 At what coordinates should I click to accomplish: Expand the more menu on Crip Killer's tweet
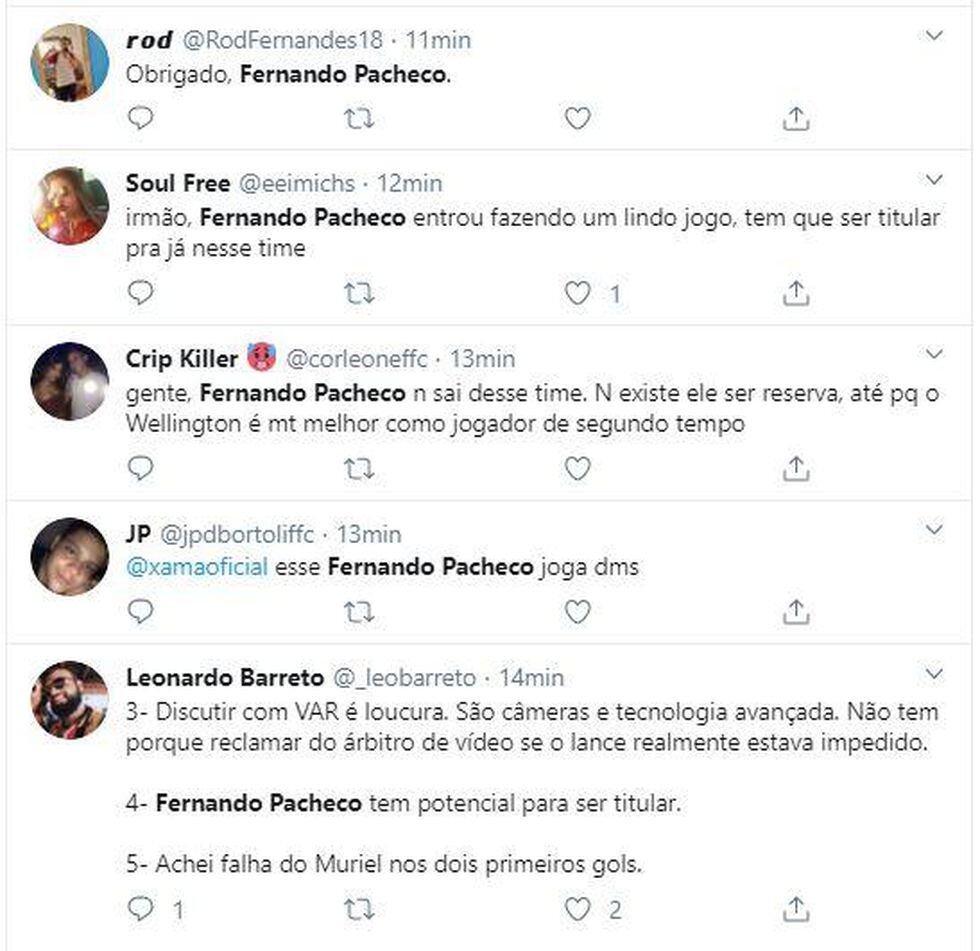(x=934, y=355)
